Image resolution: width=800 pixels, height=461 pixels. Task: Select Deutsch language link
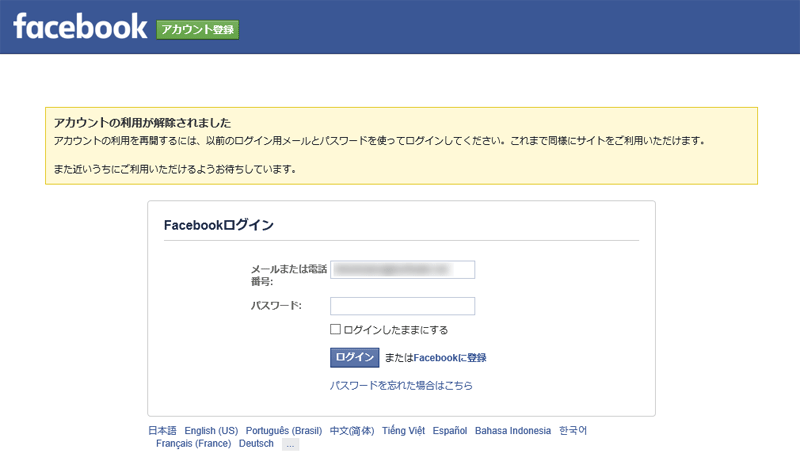pos(256,444)
